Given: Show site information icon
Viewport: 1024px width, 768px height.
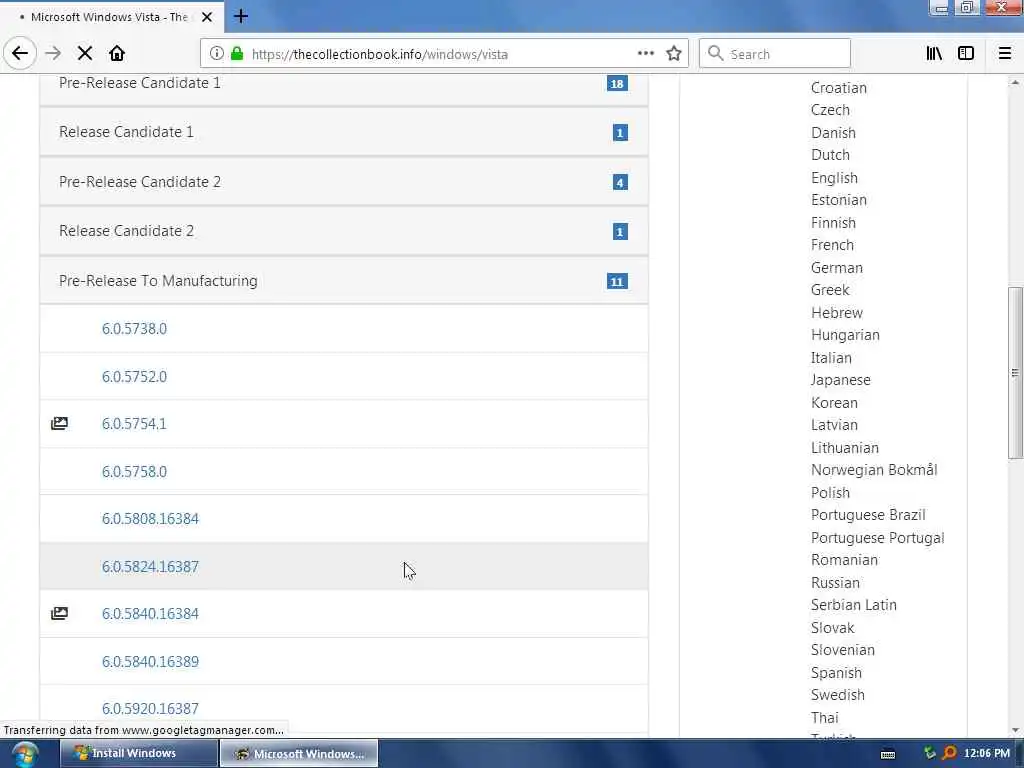Looking at the screenshot, I should tap(216, 54).
